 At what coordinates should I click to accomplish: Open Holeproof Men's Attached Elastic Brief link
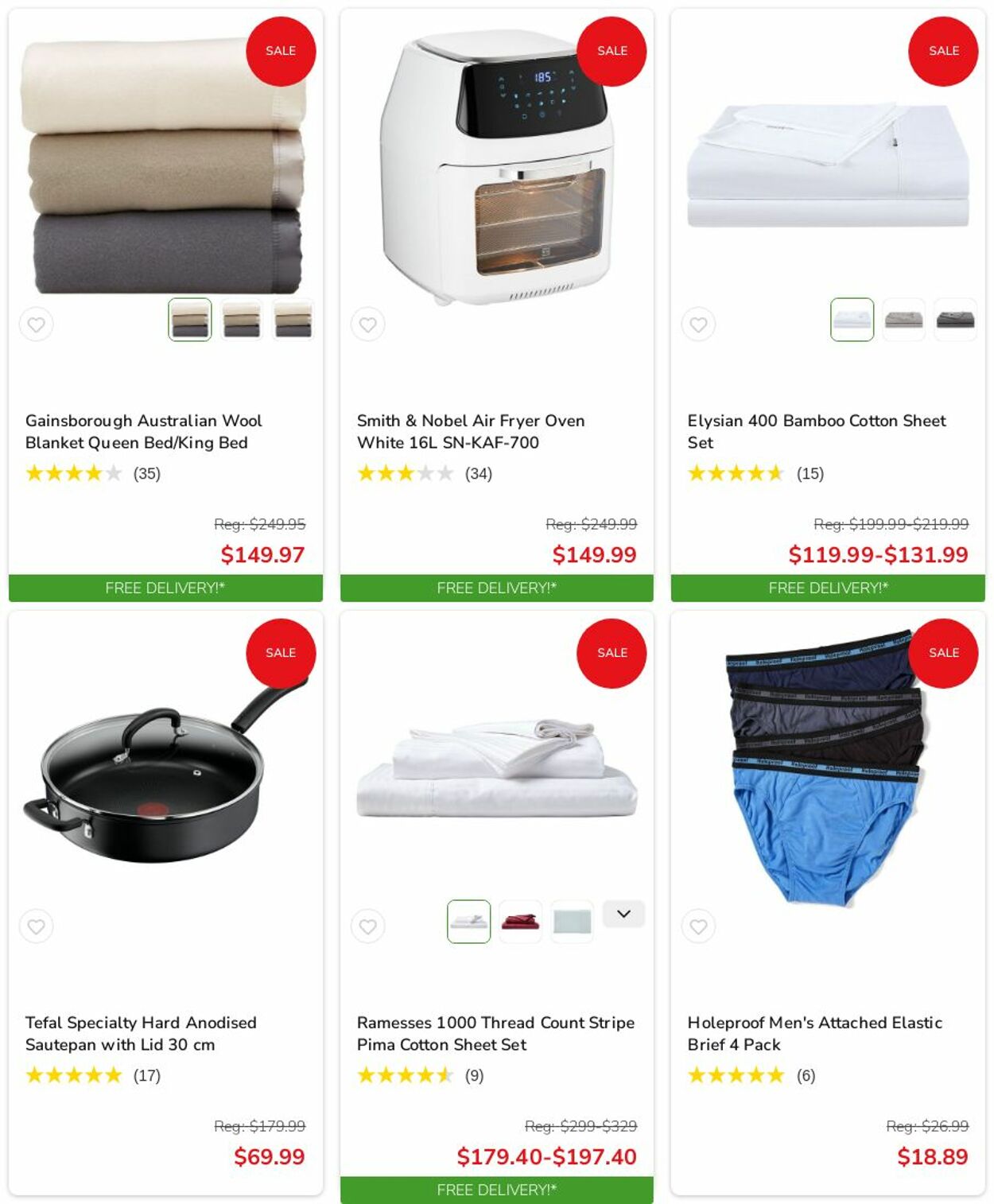[x=815, y=1034]
